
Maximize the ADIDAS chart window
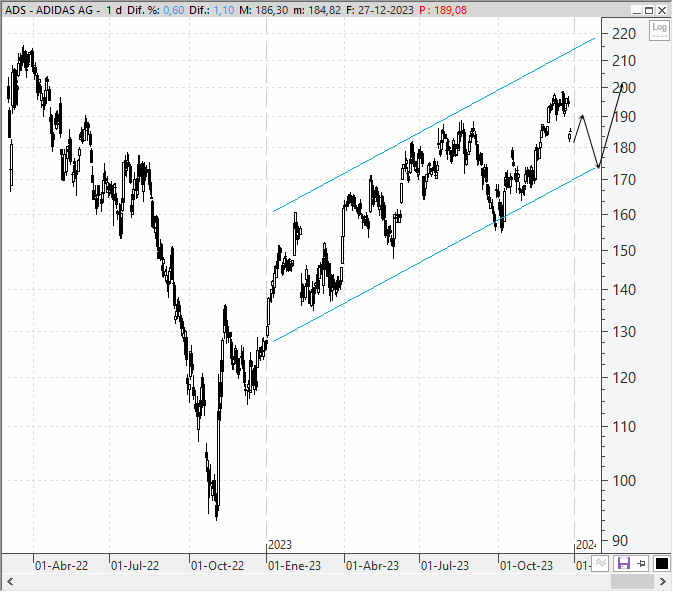[649, 10]
